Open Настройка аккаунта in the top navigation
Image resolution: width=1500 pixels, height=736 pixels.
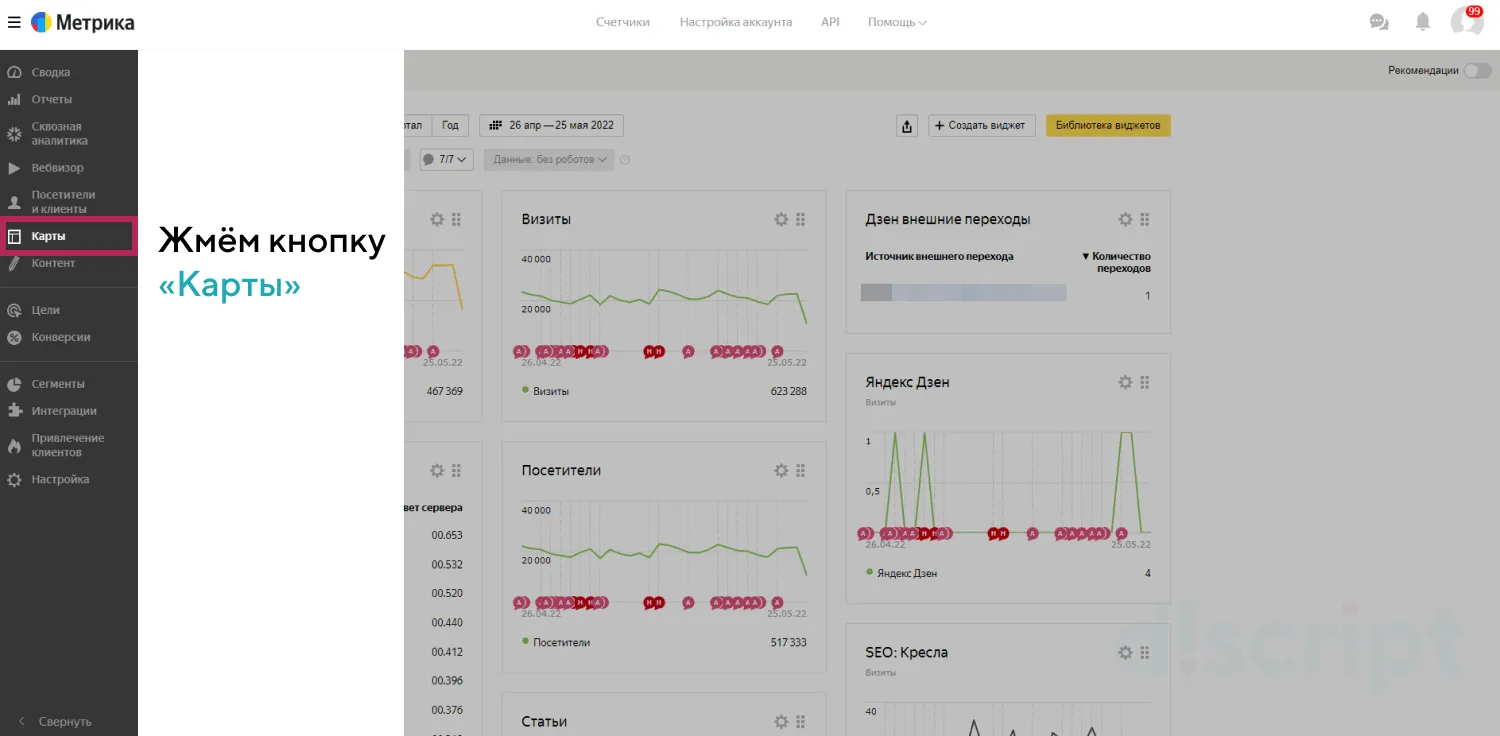point(736,22)
